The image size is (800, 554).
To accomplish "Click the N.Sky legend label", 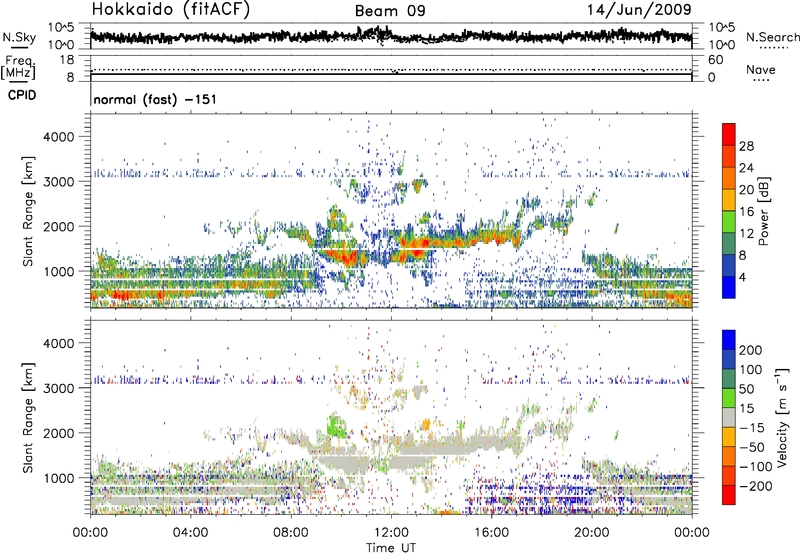I will point(19,37).
